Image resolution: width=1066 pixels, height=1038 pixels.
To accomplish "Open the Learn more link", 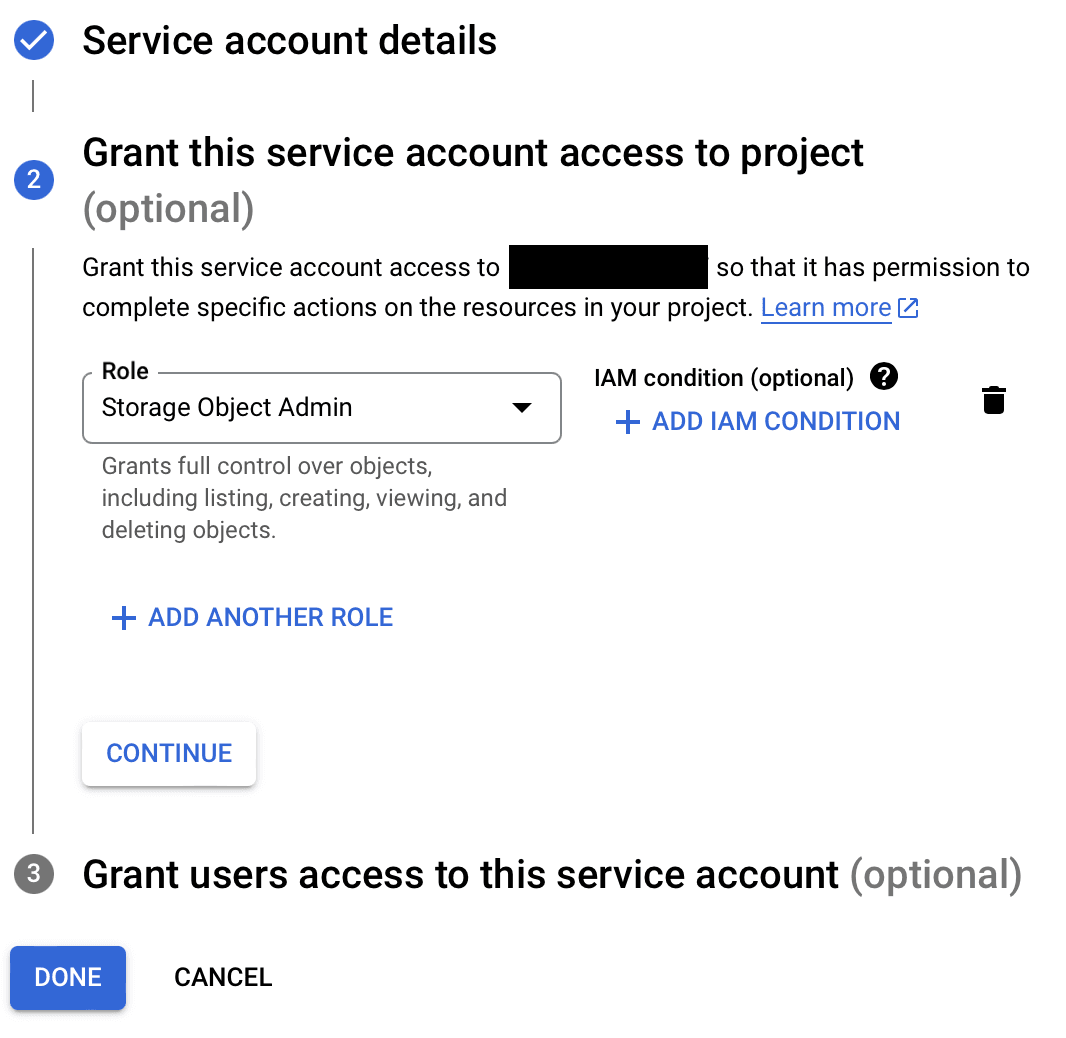I will coord(826,308).
